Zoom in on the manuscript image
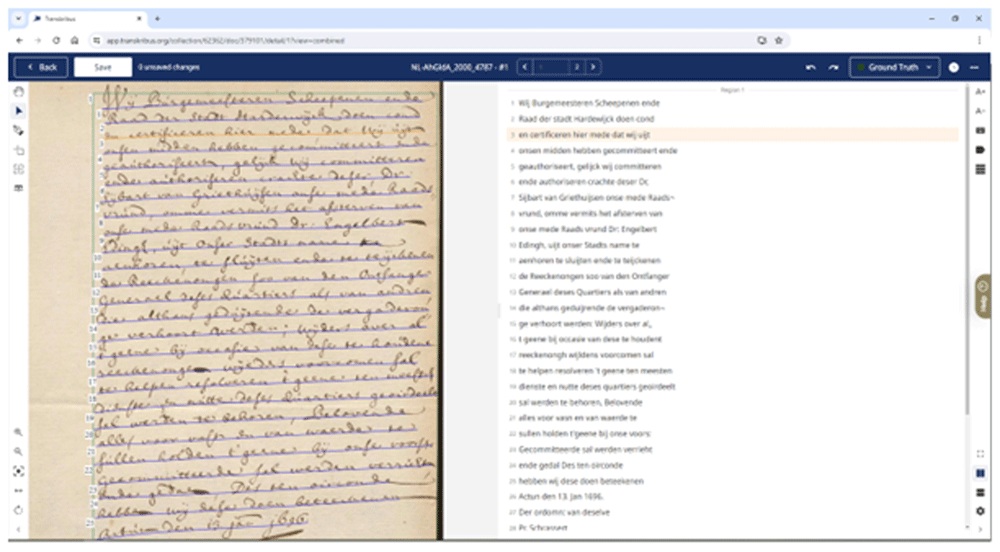 point(19,432)
